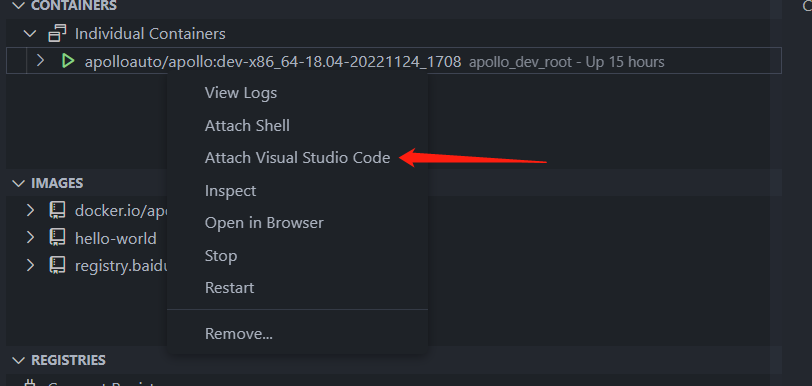Choose Remove... from the context menu

point(239,334)
